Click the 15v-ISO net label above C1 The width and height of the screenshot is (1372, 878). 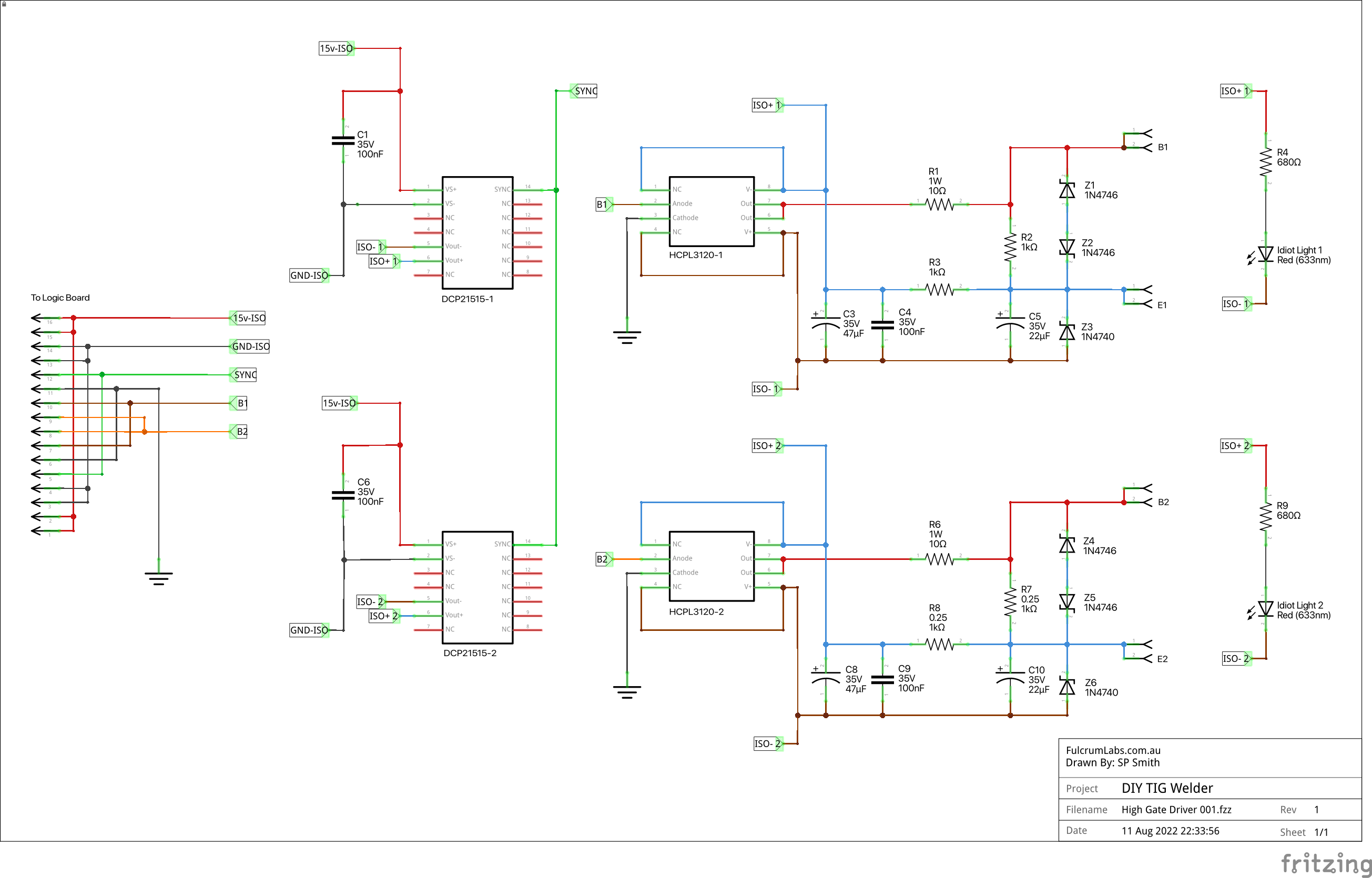point(337,48)
